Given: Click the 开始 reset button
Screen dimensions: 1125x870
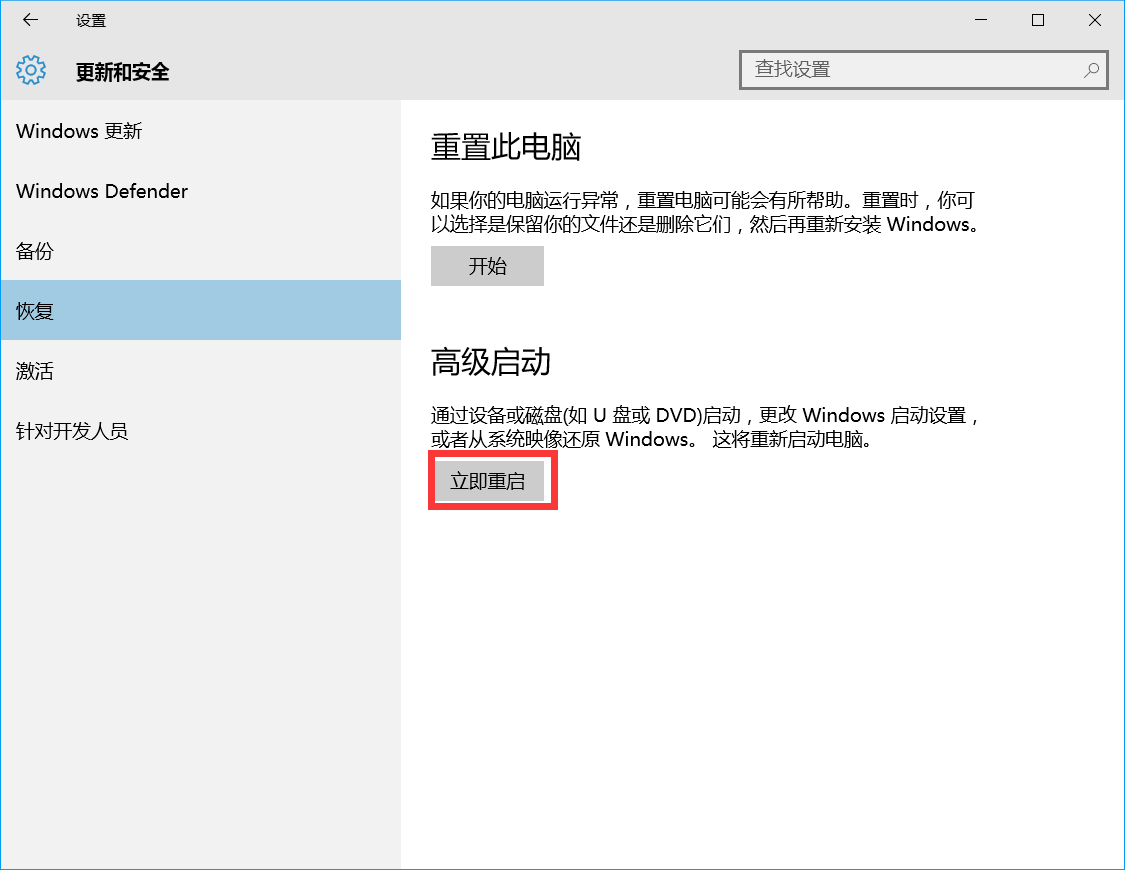Looking at the screenshot, I should [487, 266].
